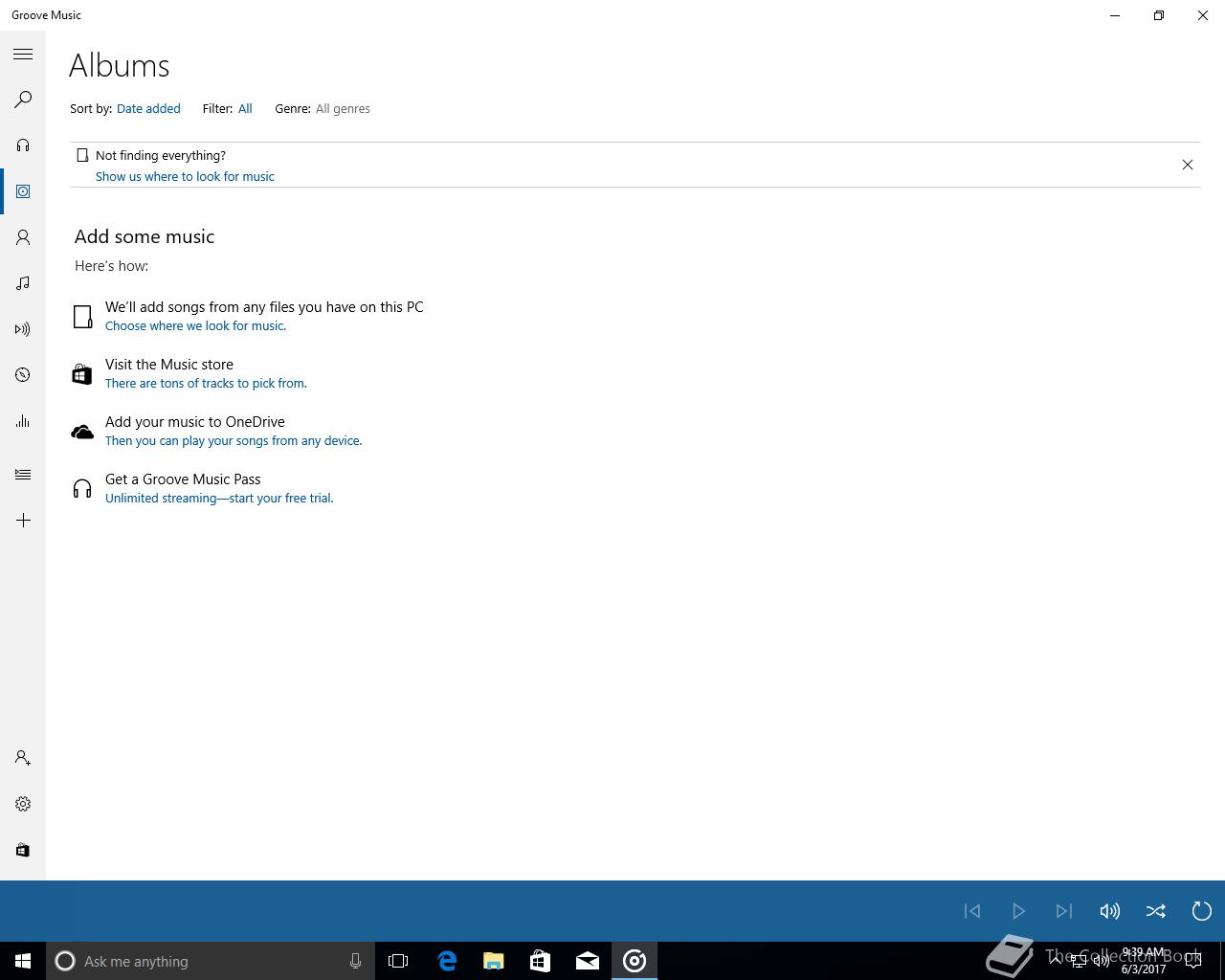Click Then you can play your songs link
The width and height of the screenshot is (1225, 980).
(x=234, y=440)
